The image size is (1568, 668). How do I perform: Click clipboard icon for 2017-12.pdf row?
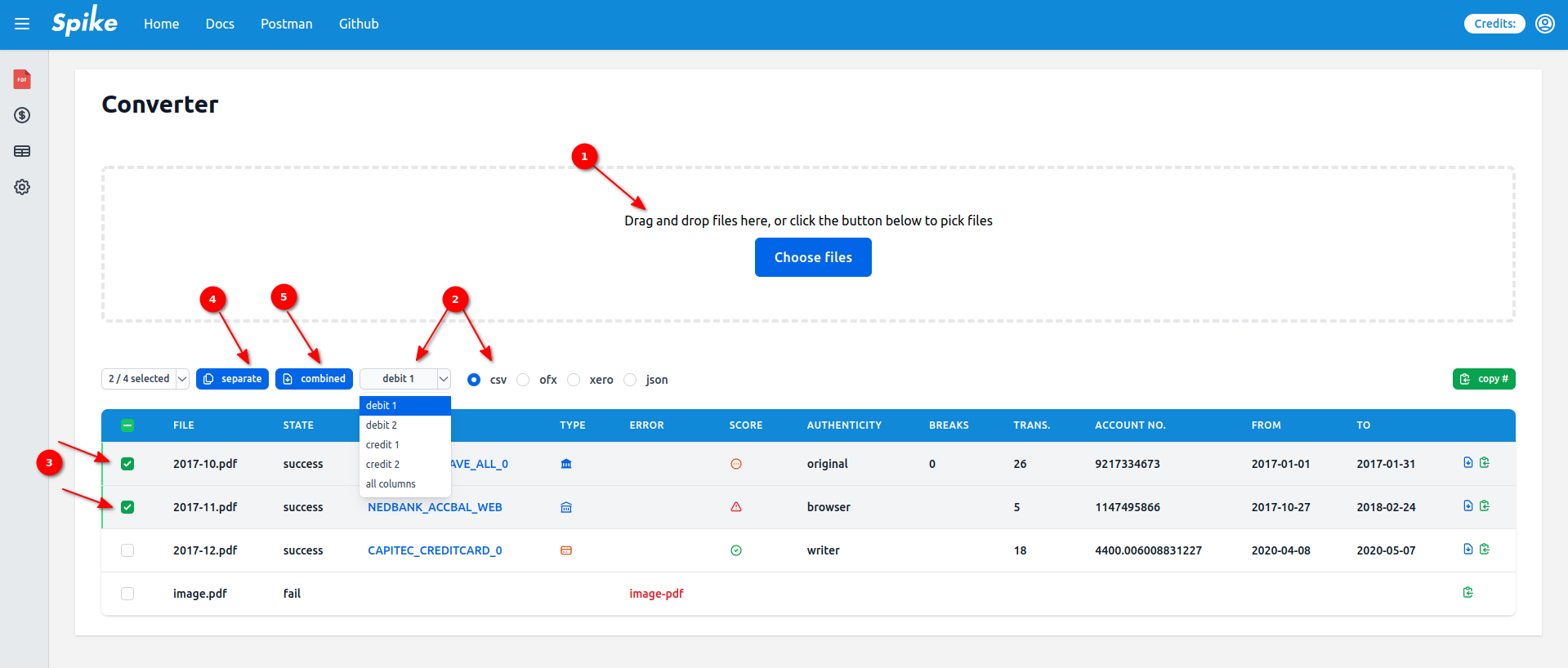[x=1485, y=550]
